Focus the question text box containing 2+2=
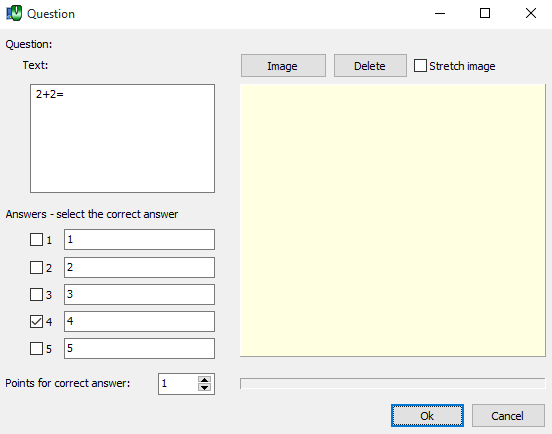Viewport: 552px width, 434px height. 122,138
